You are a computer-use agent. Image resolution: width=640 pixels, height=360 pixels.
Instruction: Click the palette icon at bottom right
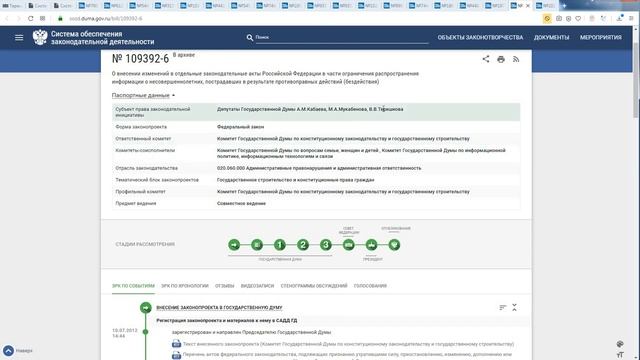point(620,344)
